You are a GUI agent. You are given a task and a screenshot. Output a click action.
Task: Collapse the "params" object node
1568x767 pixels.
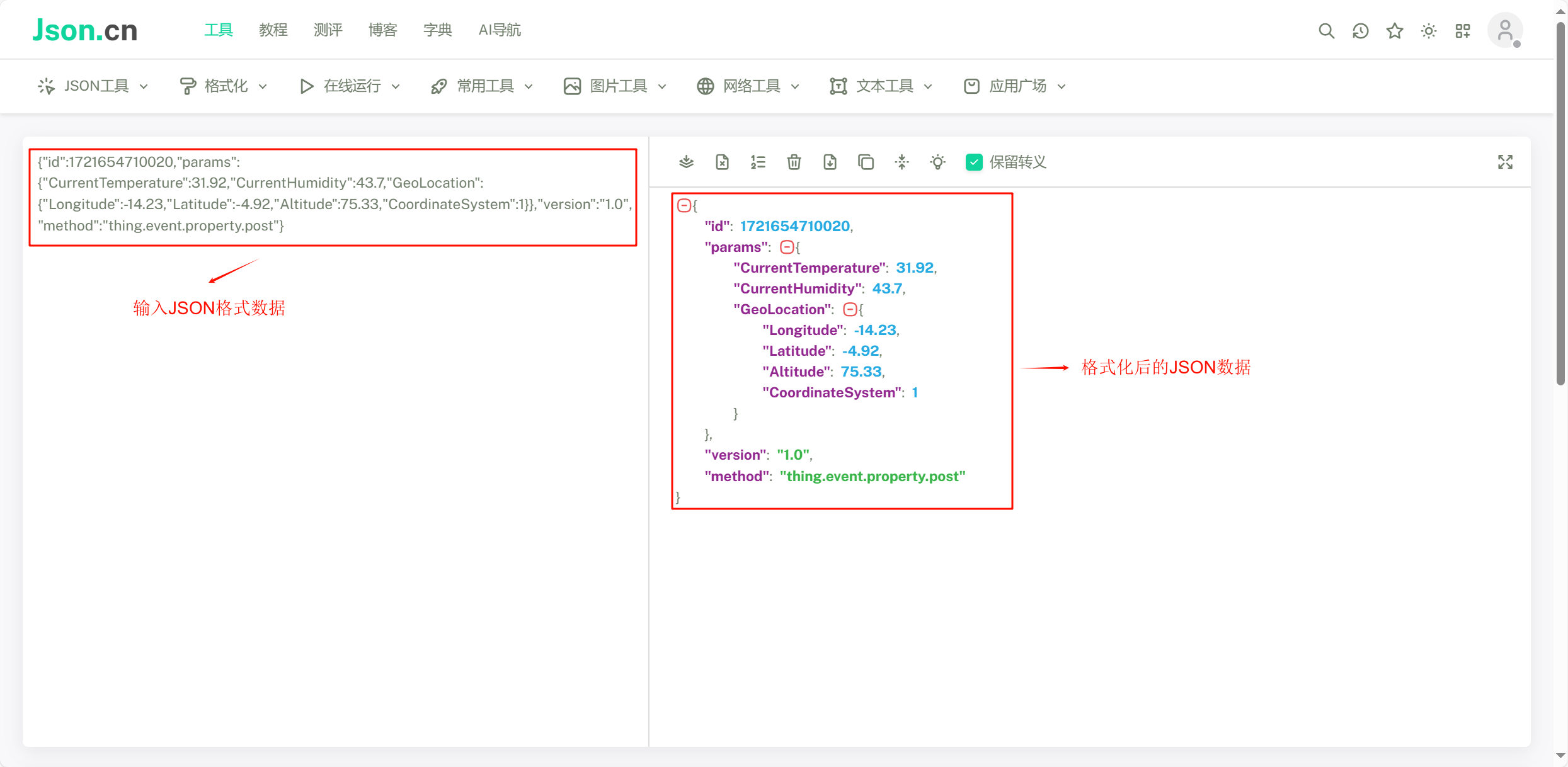click(x=786, y=247)
